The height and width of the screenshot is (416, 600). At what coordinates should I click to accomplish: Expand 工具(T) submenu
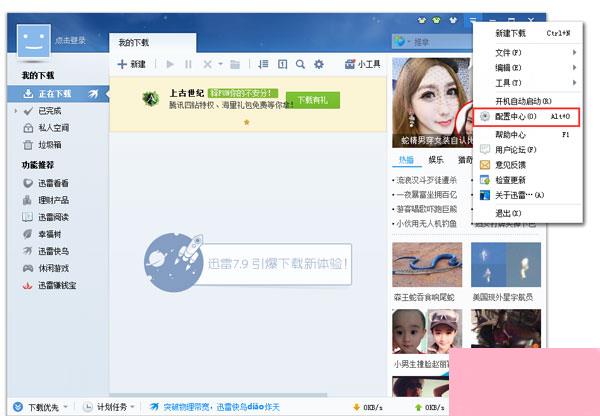click(x=528, y=83)
